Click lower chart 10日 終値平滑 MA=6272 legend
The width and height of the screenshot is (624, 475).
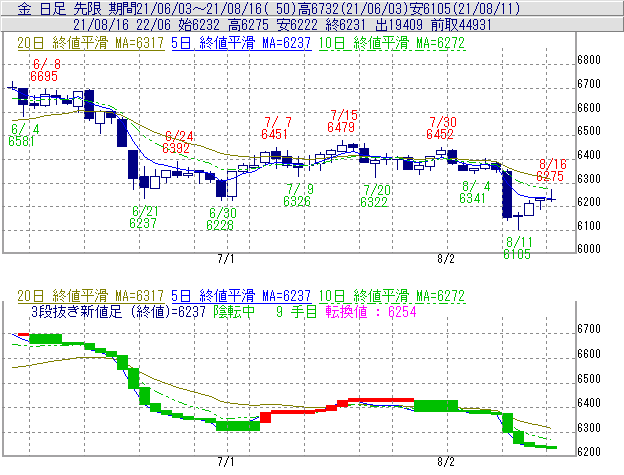coord(392,296)
